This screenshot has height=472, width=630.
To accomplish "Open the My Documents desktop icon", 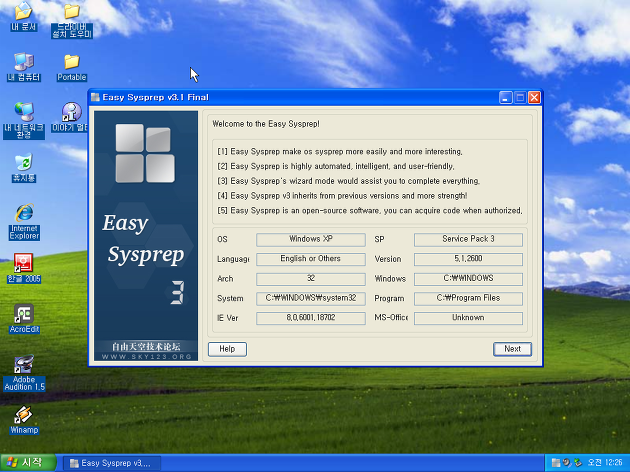I will pyautogui.click(x=24, y=17).
